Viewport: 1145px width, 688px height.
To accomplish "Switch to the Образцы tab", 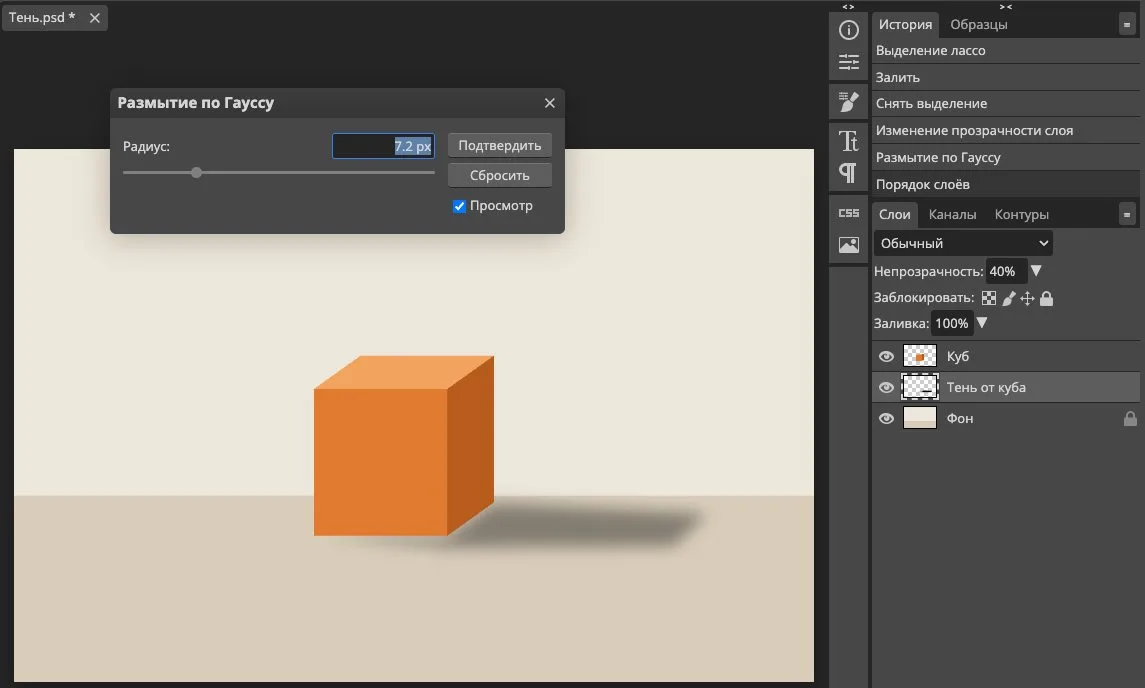I will (979, 25).
